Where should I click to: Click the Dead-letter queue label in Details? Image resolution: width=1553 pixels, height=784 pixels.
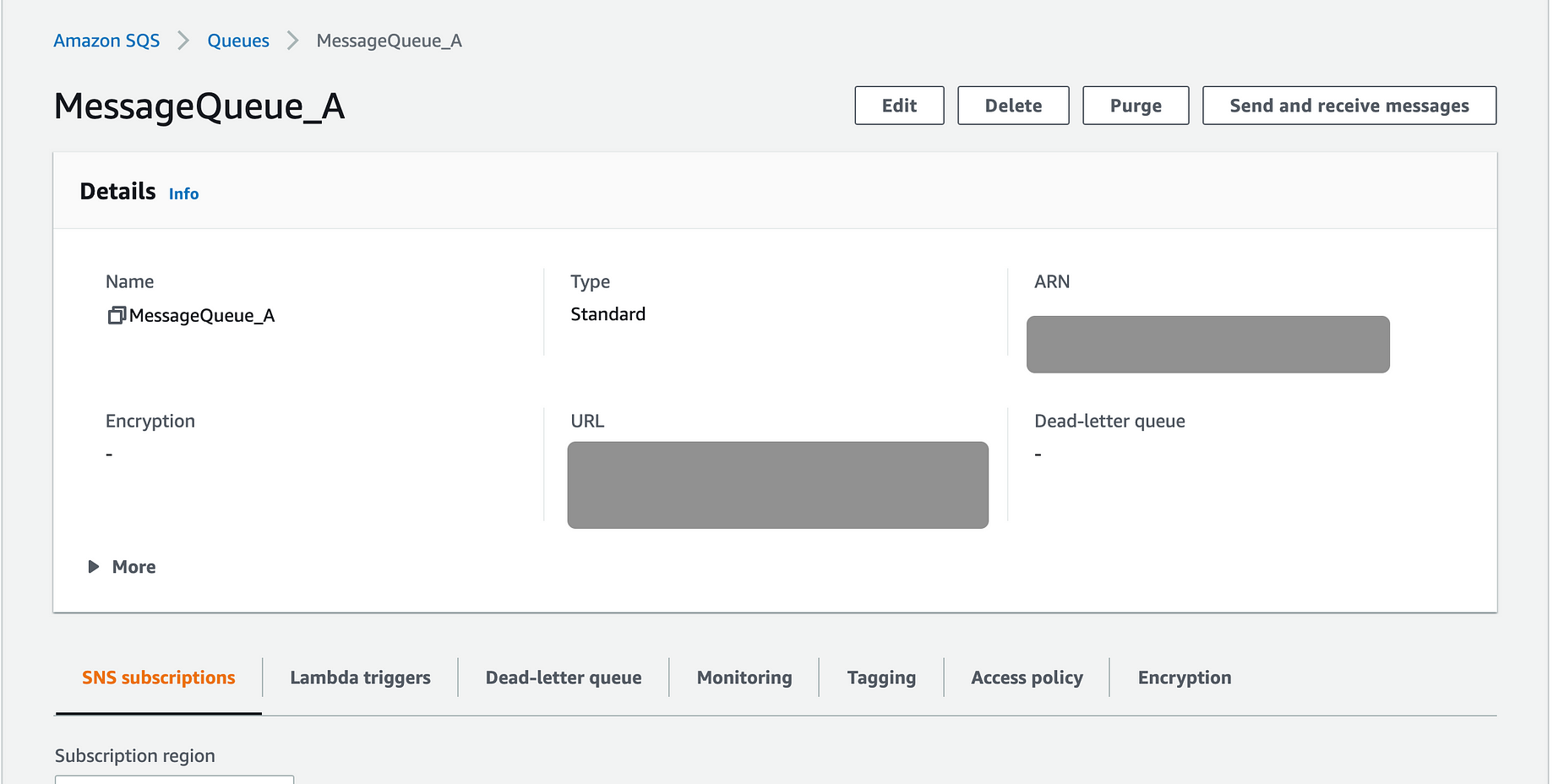tap(1109, 421)
